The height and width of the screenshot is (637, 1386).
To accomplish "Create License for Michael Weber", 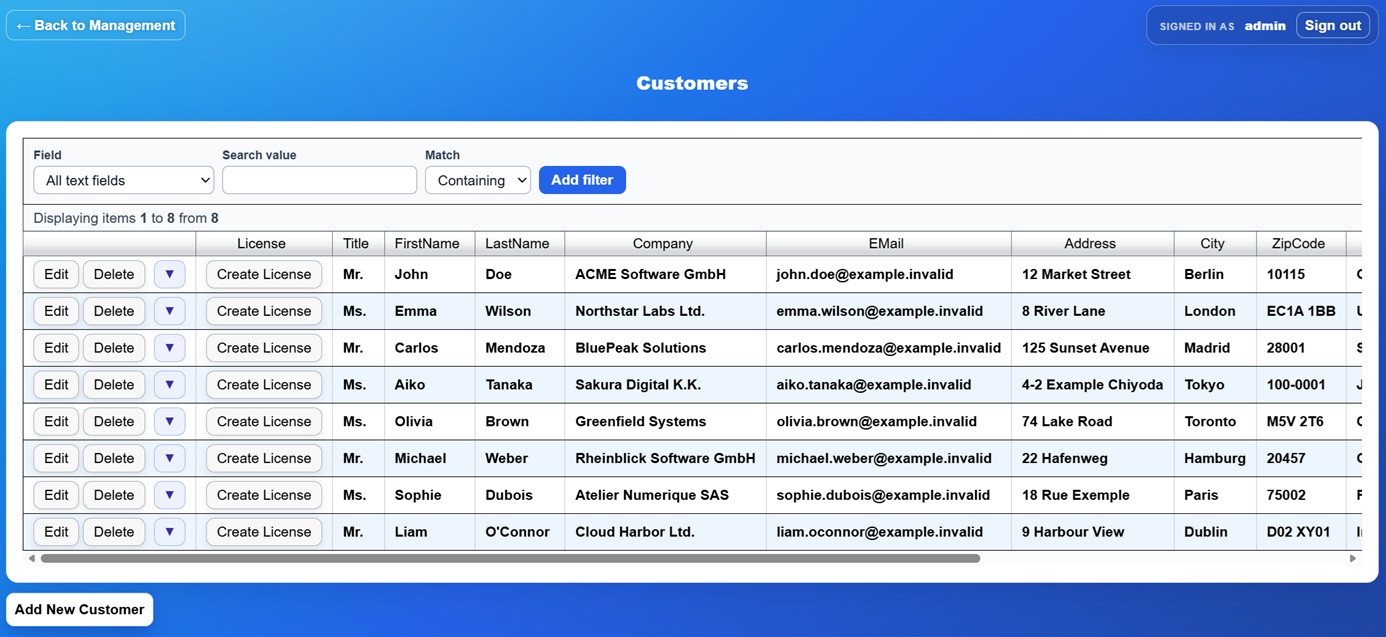I will (264, 458).
